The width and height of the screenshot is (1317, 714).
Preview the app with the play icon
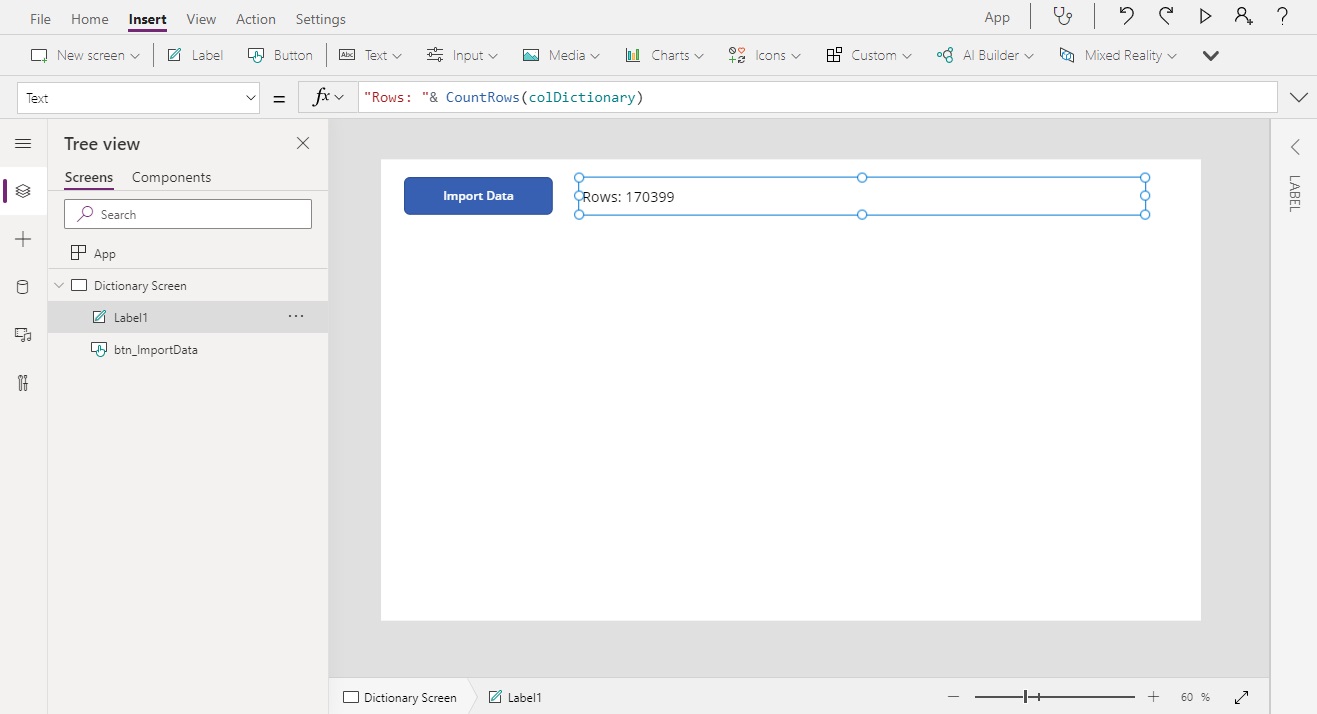1205,16
